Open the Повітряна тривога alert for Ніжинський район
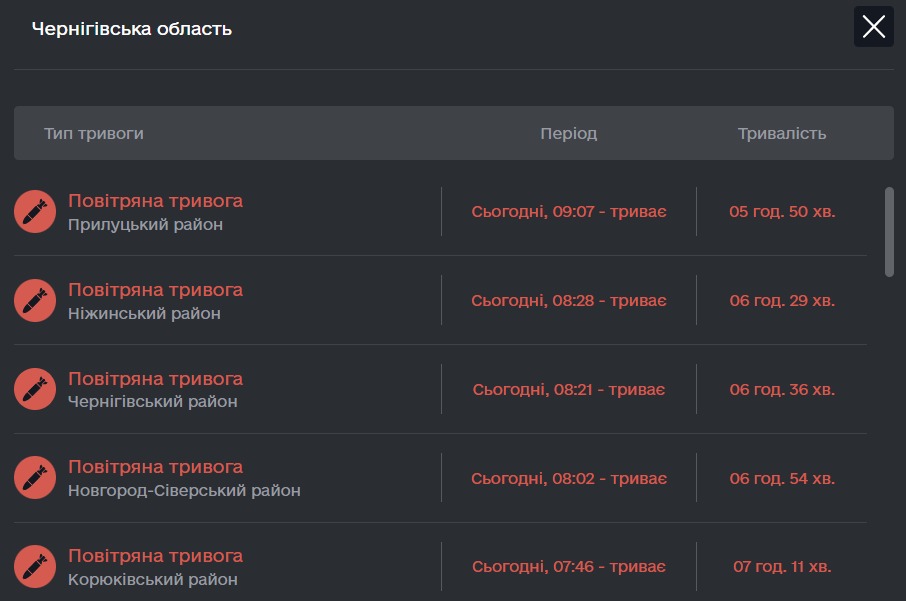Image resolution: width=906 pixels, height=601 pixels. [155, 289]
